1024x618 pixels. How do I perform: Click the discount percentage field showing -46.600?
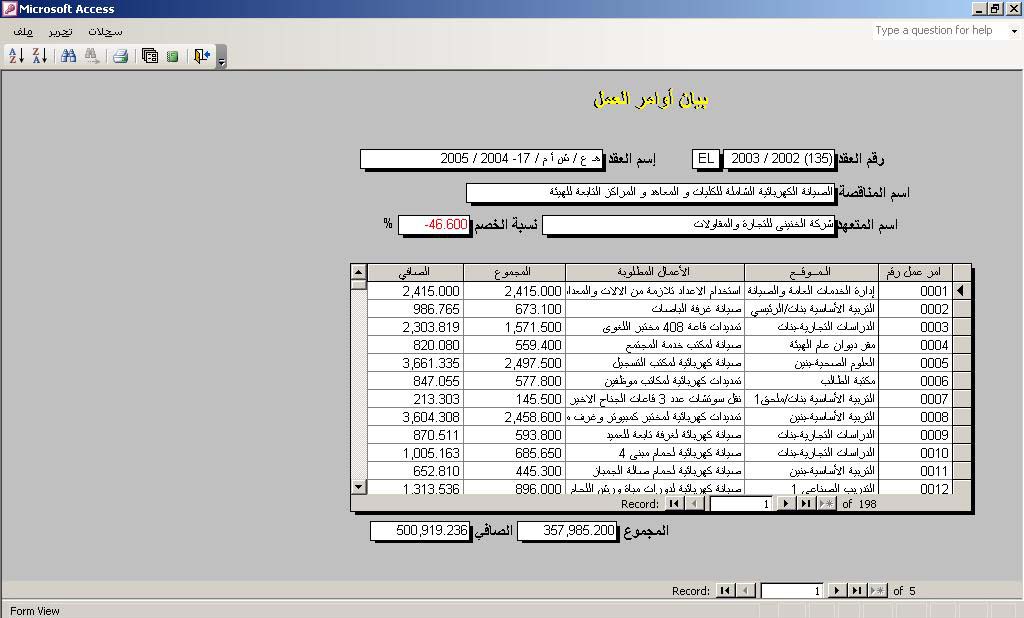(x=434, y=225)
